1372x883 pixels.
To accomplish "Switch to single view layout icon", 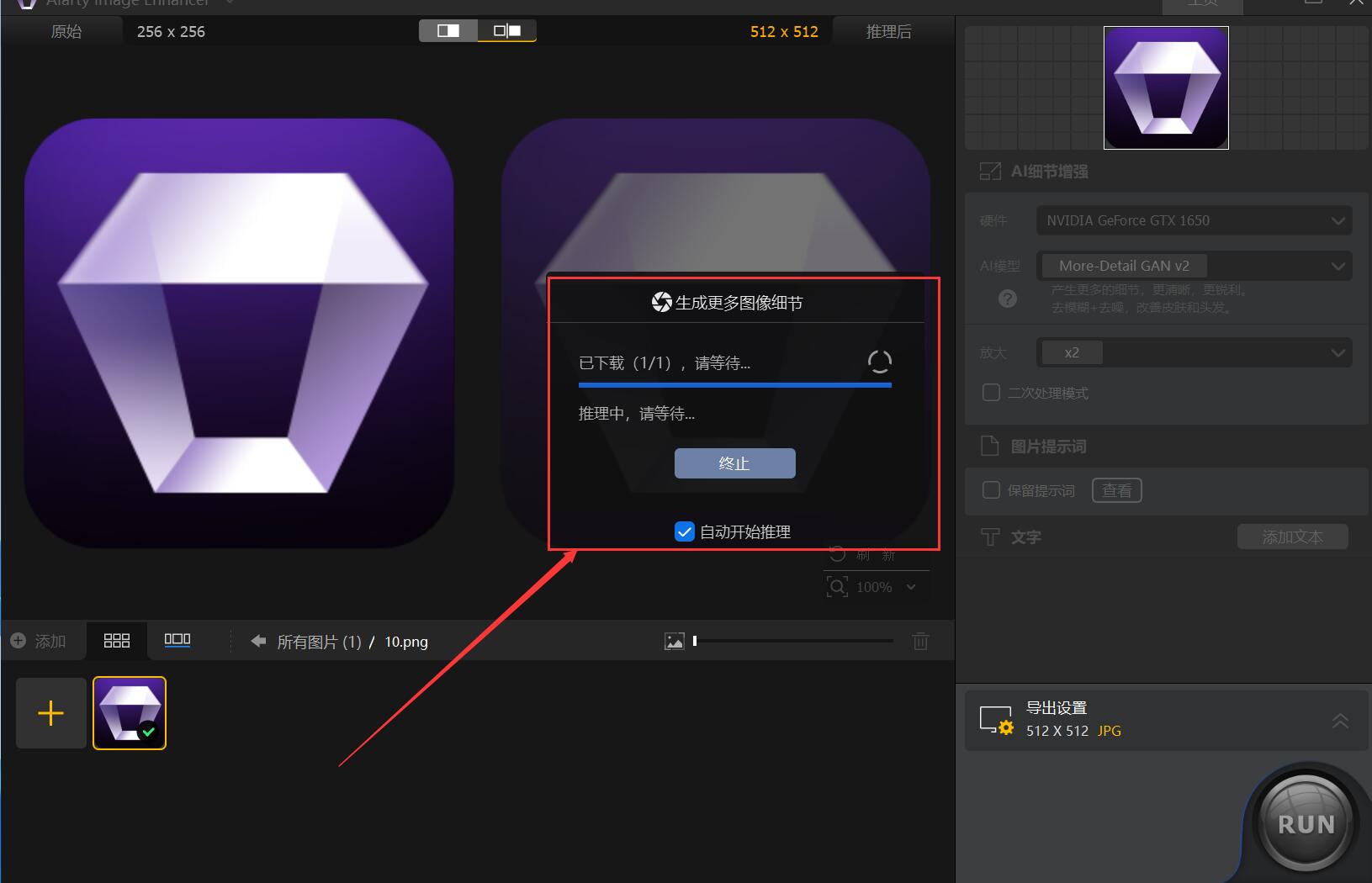I will pyautogui.click(x=448, y=31).
